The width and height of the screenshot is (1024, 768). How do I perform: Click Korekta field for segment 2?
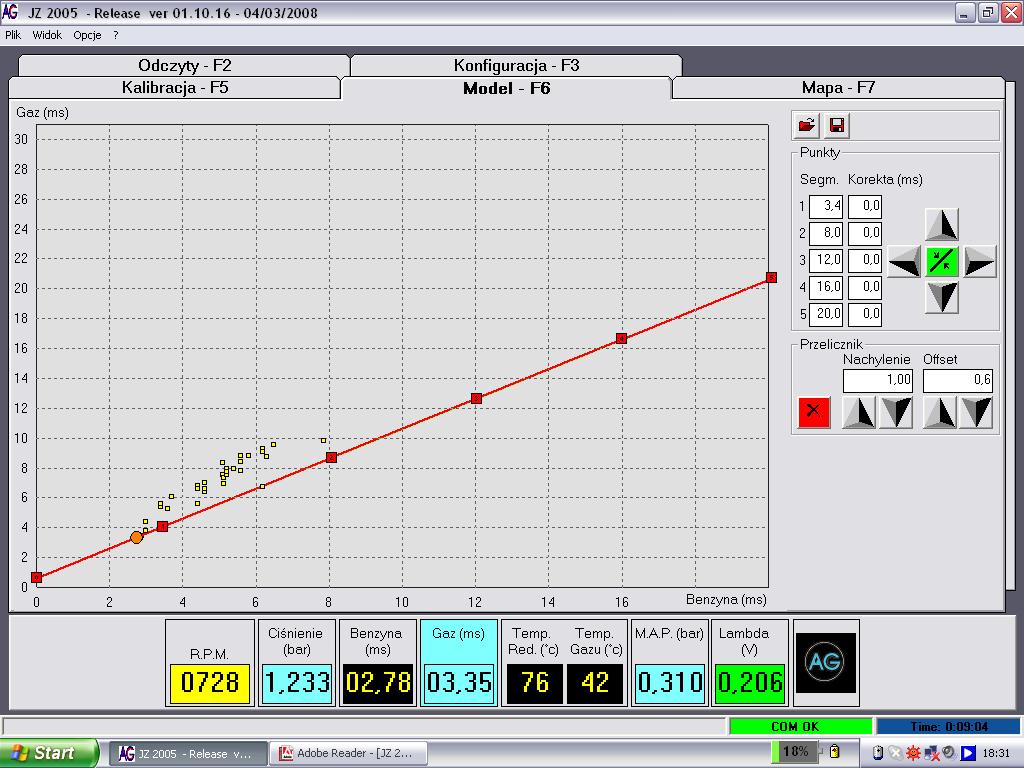click(x=865, y=233)
